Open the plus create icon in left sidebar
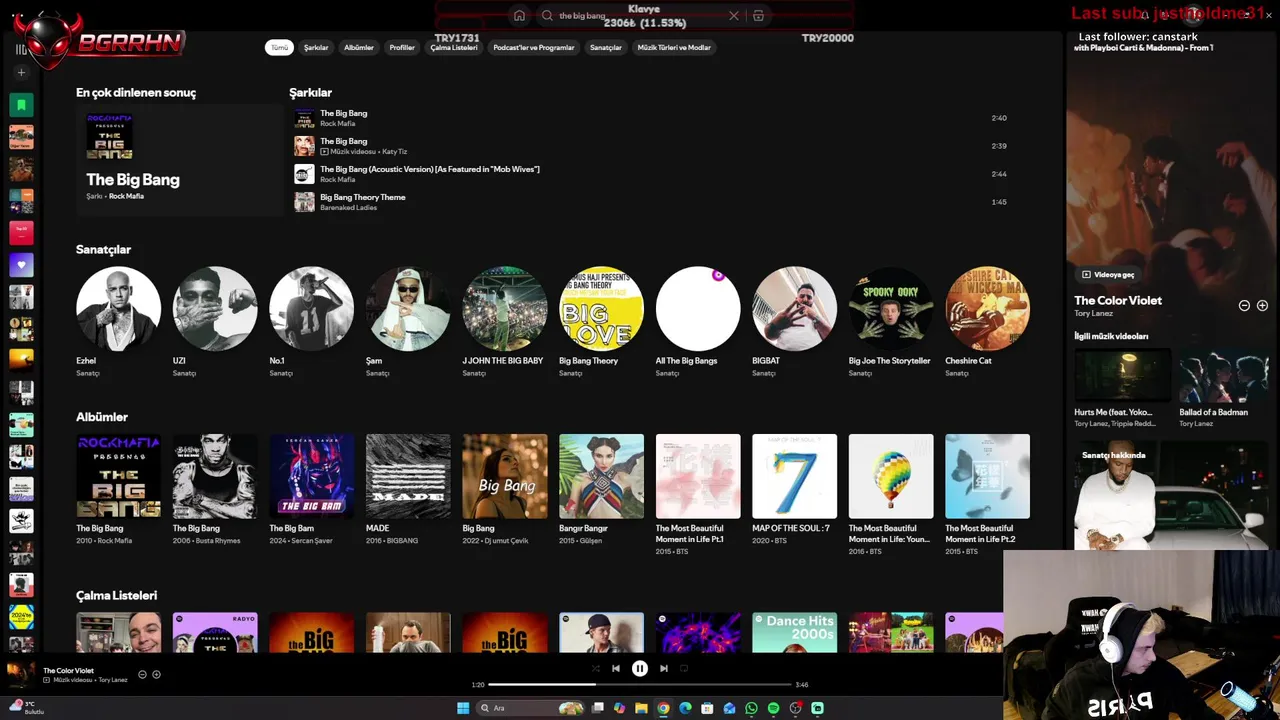 tap(21, 72)
